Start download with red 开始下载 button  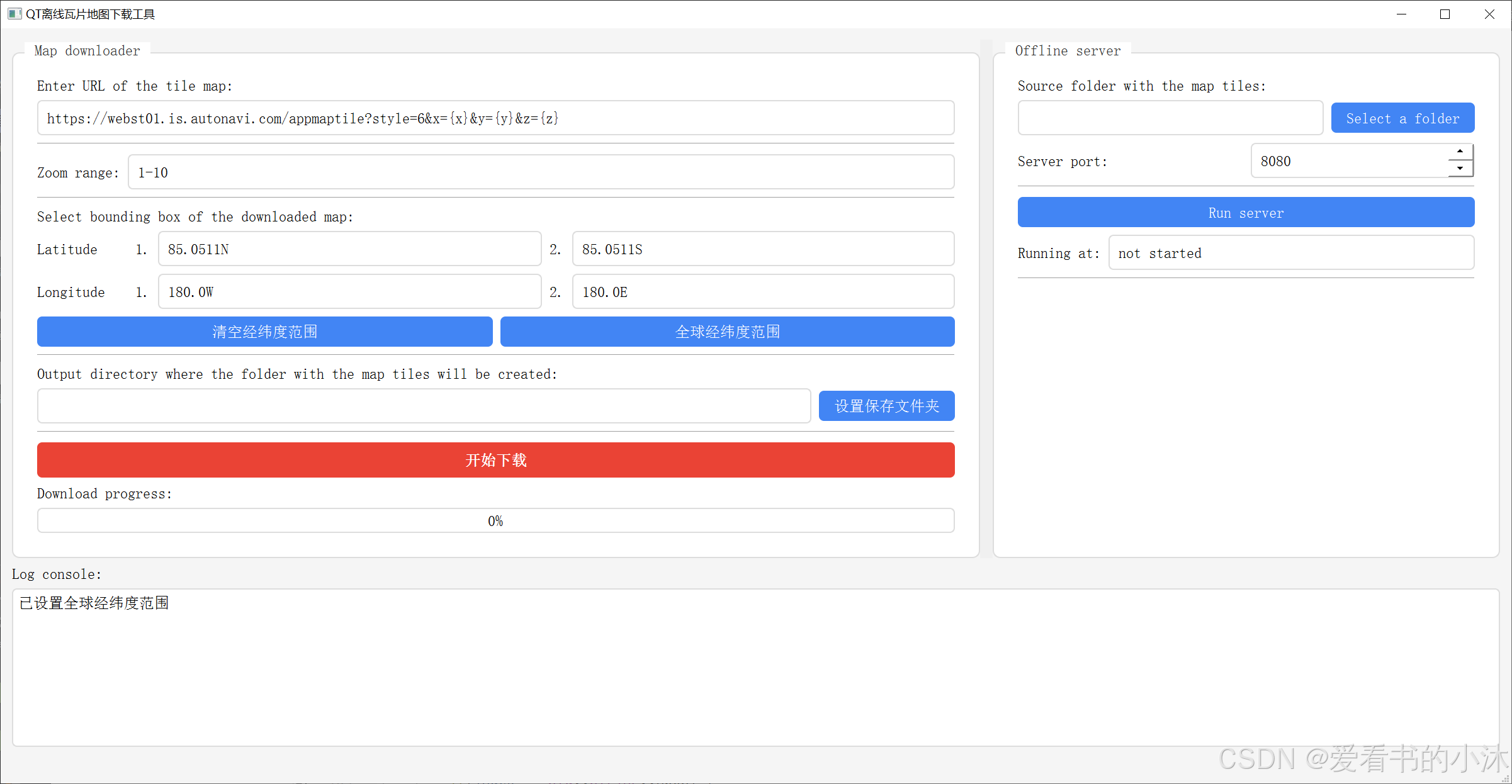point(495,460)
